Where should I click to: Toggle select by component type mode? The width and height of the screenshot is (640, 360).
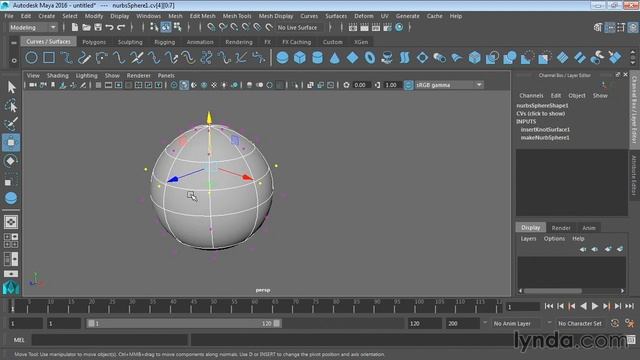coord(177,27)
